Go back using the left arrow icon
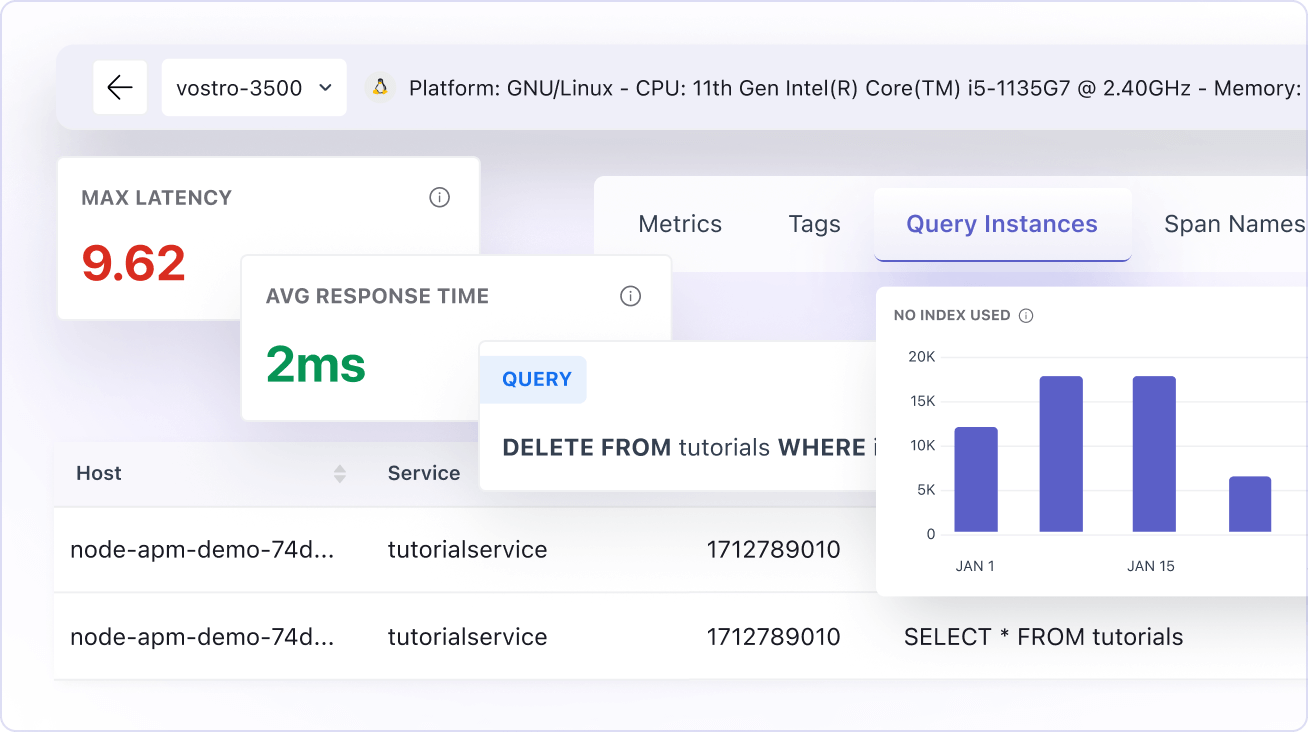The width and height of the screenshot is (1308, 732). [x=120, y=87]
